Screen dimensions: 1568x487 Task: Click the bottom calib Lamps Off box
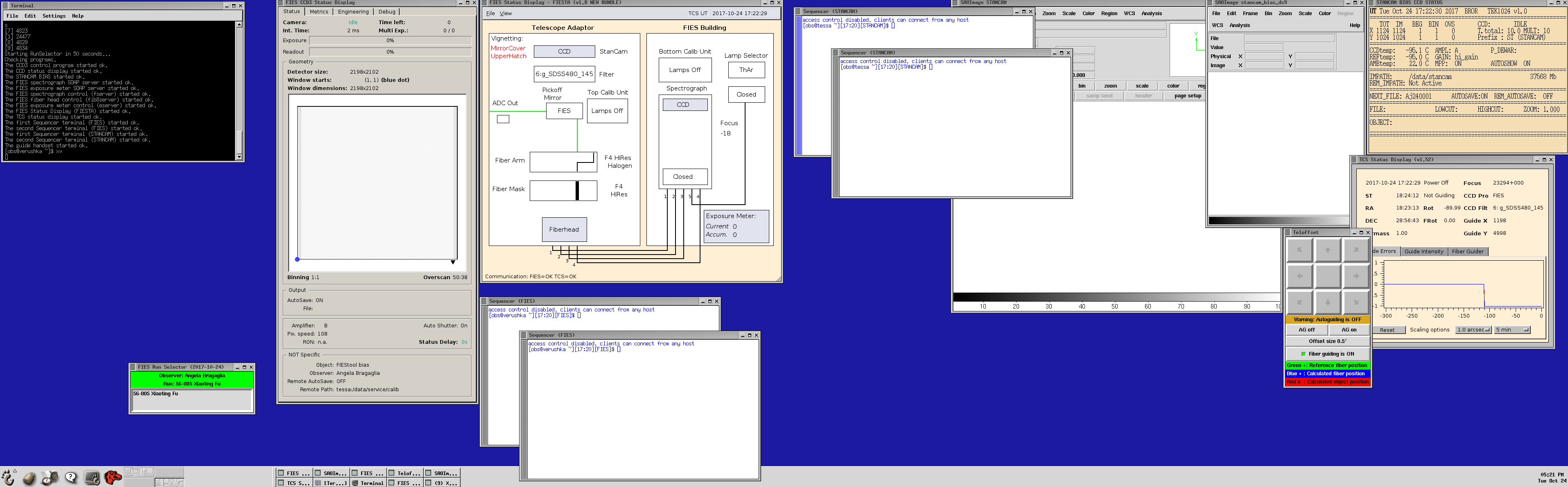(x=685, y=70)
